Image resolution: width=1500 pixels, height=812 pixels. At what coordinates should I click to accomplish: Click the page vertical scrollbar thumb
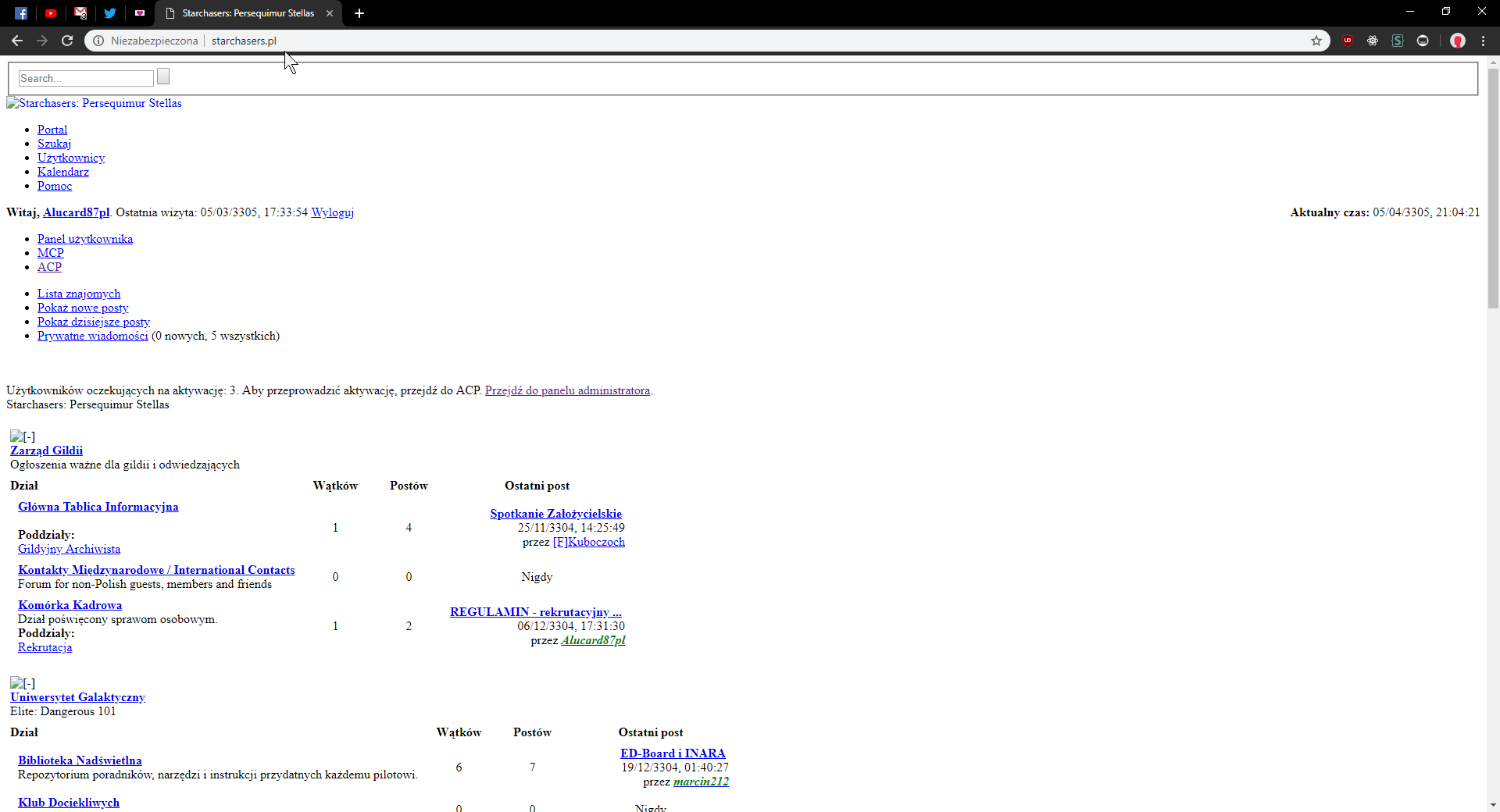(x=1493, y=187)
